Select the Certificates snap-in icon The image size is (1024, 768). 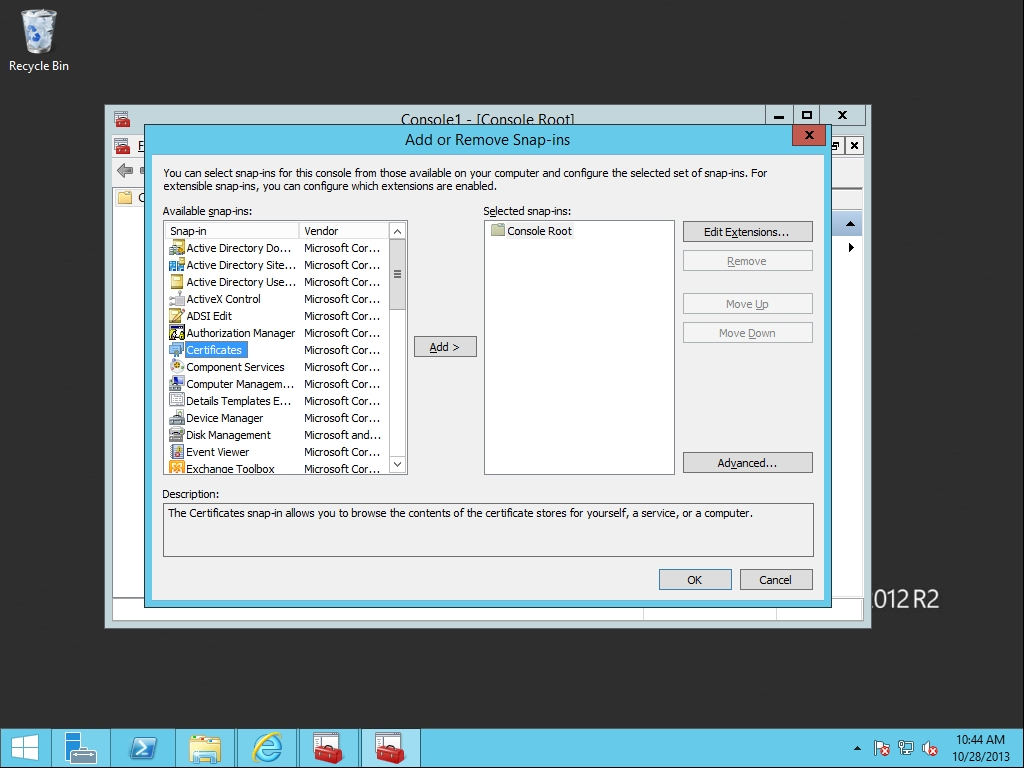point(177,350)
